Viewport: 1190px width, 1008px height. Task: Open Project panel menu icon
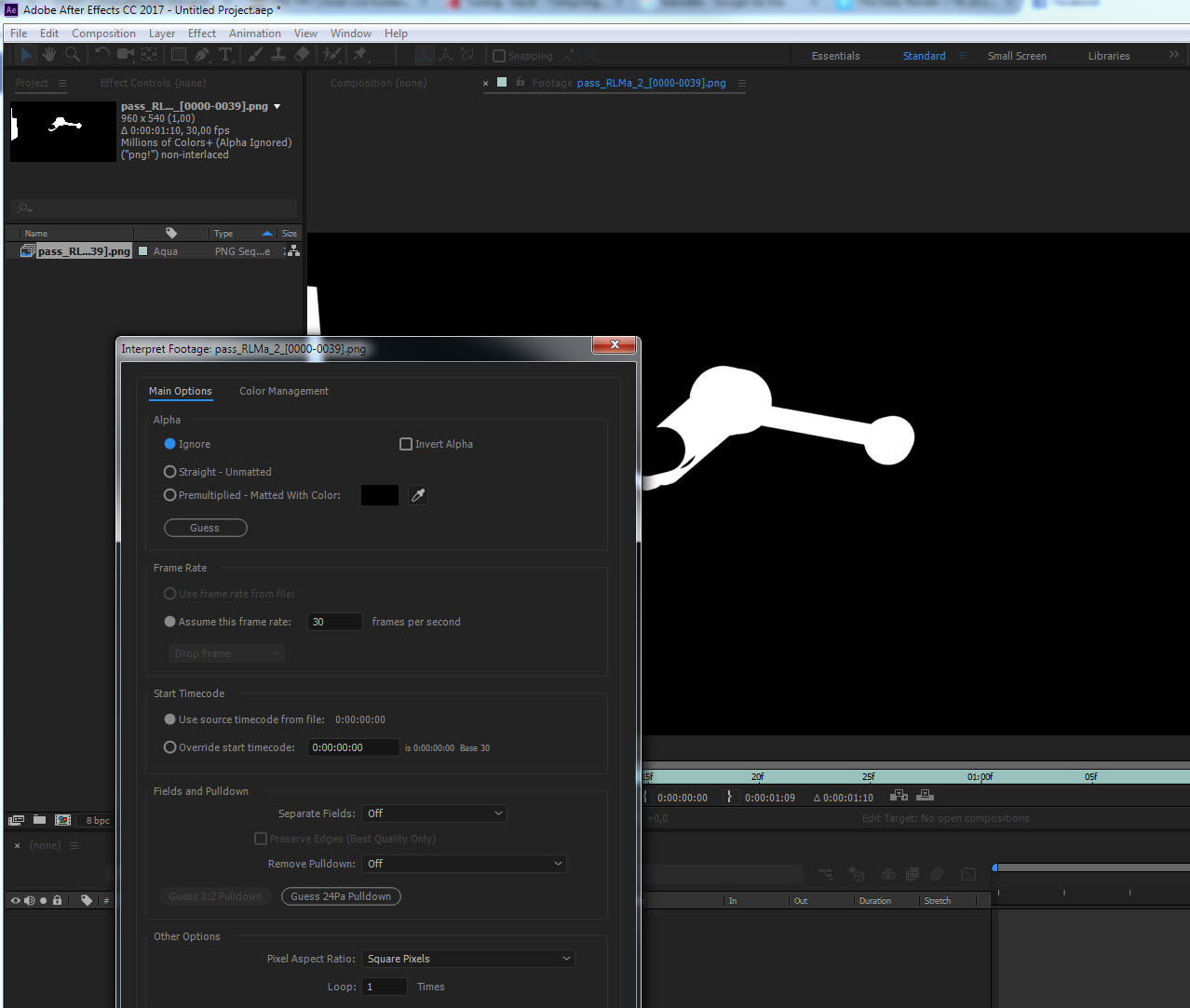point(62,83)
